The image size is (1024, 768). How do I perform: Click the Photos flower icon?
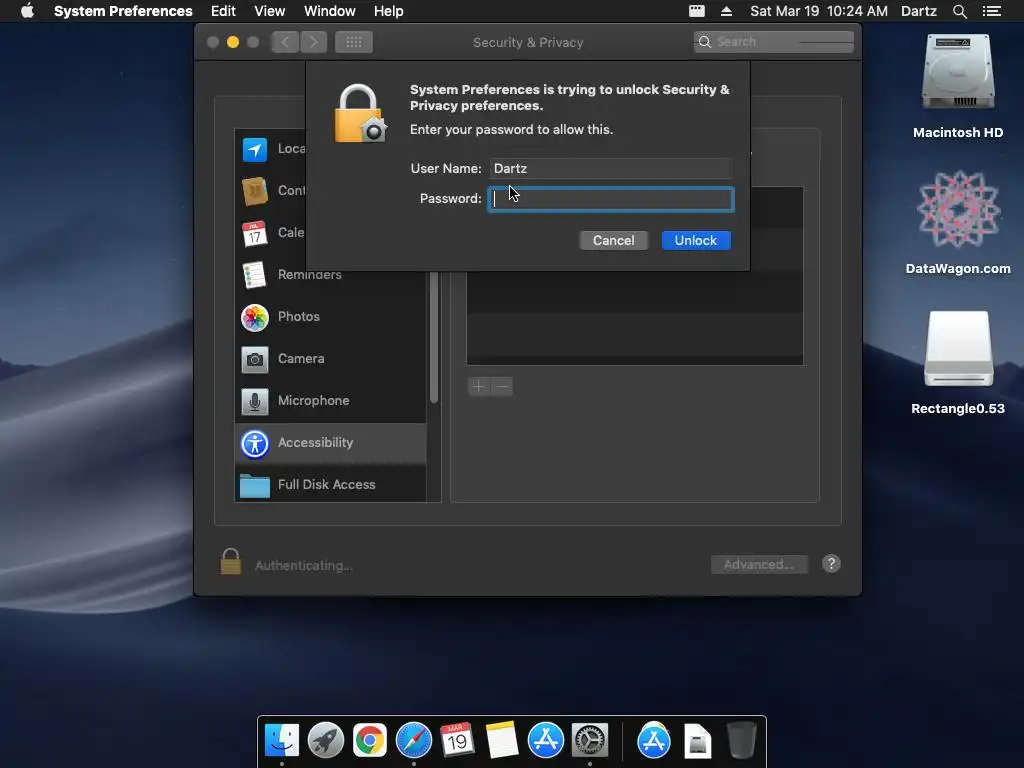[255, 317]
